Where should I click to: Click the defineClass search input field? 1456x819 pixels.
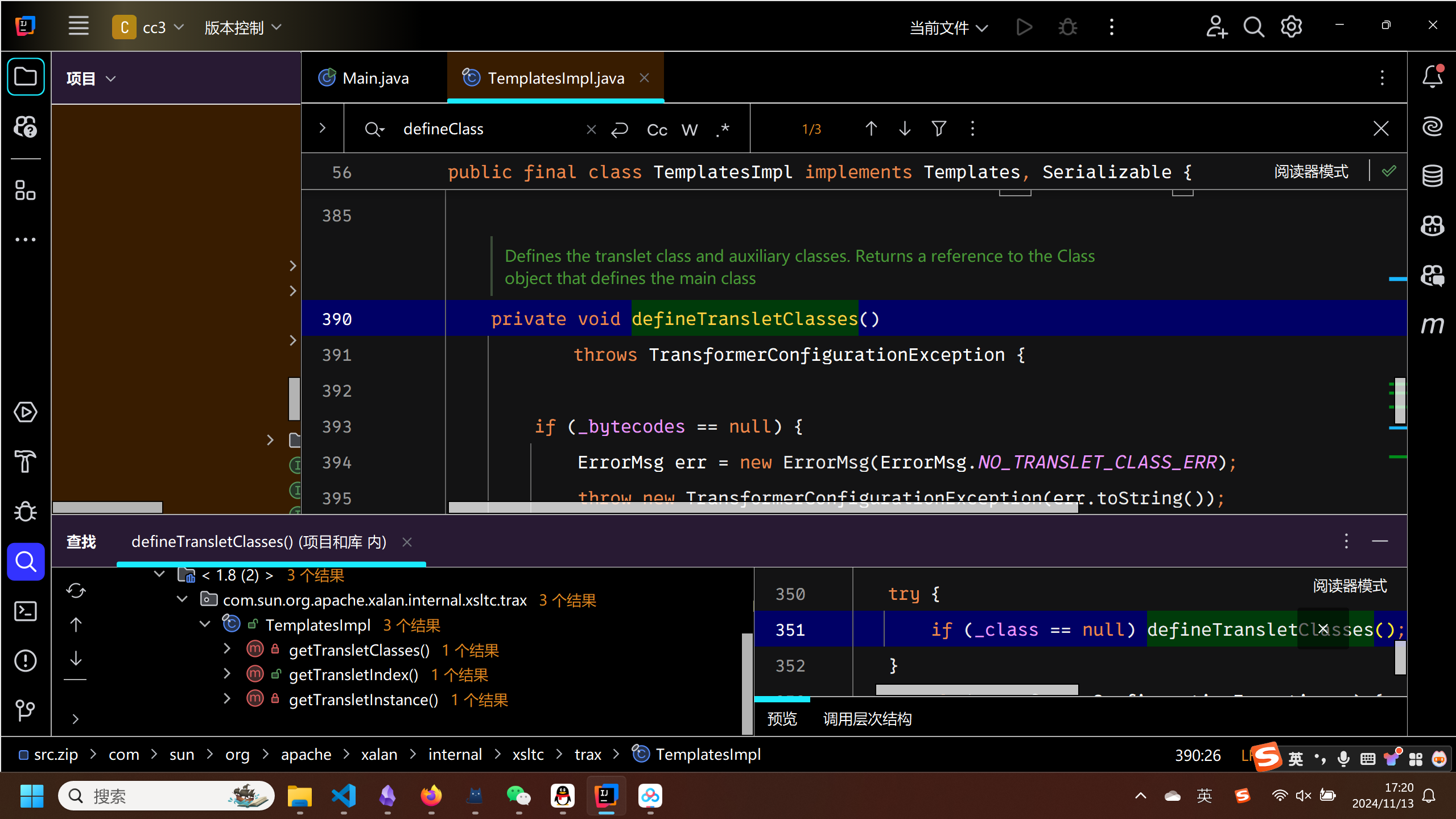click(x=489, y=129)
